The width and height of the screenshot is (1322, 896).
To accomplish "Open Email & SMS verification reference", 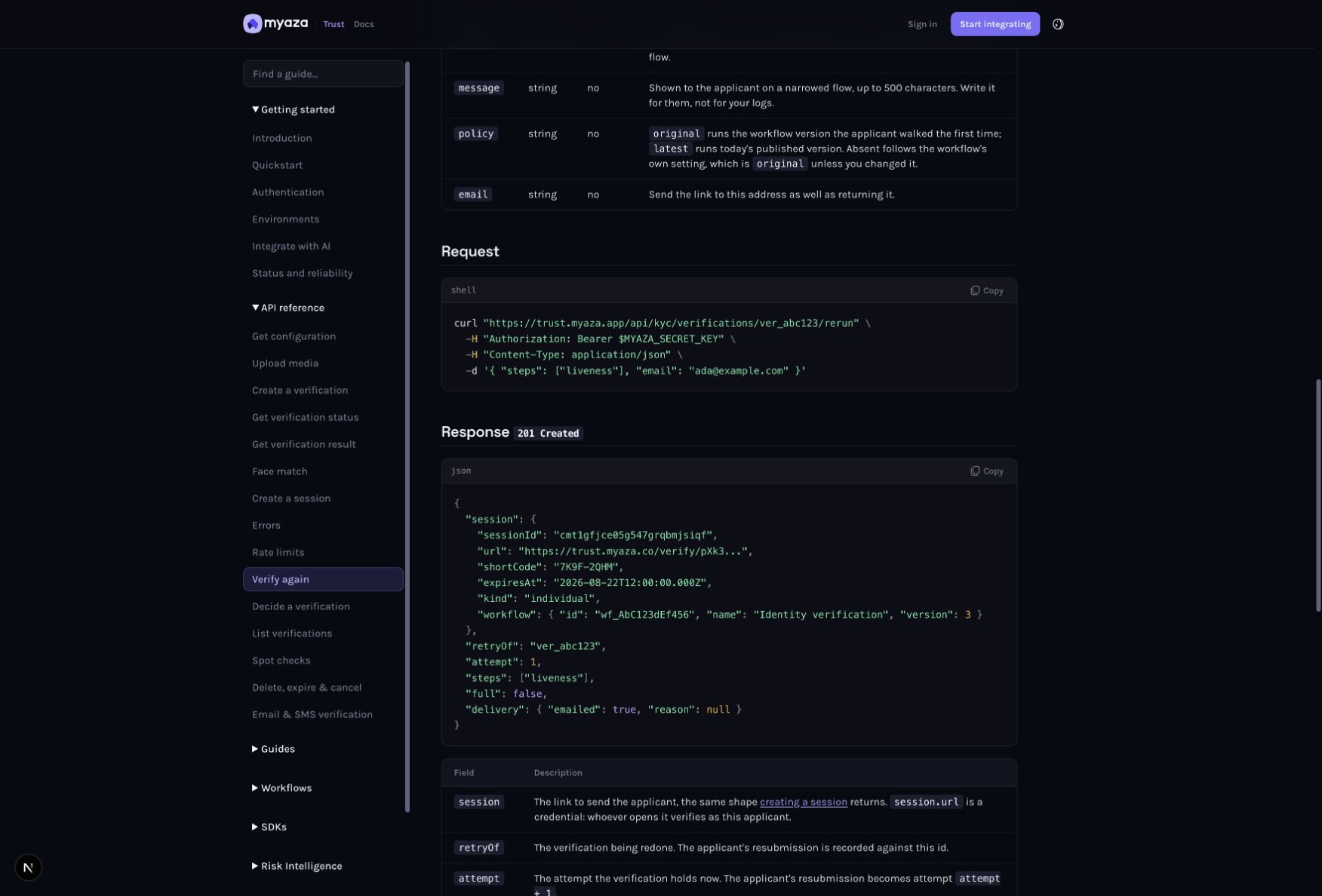I will click(312, 715).
